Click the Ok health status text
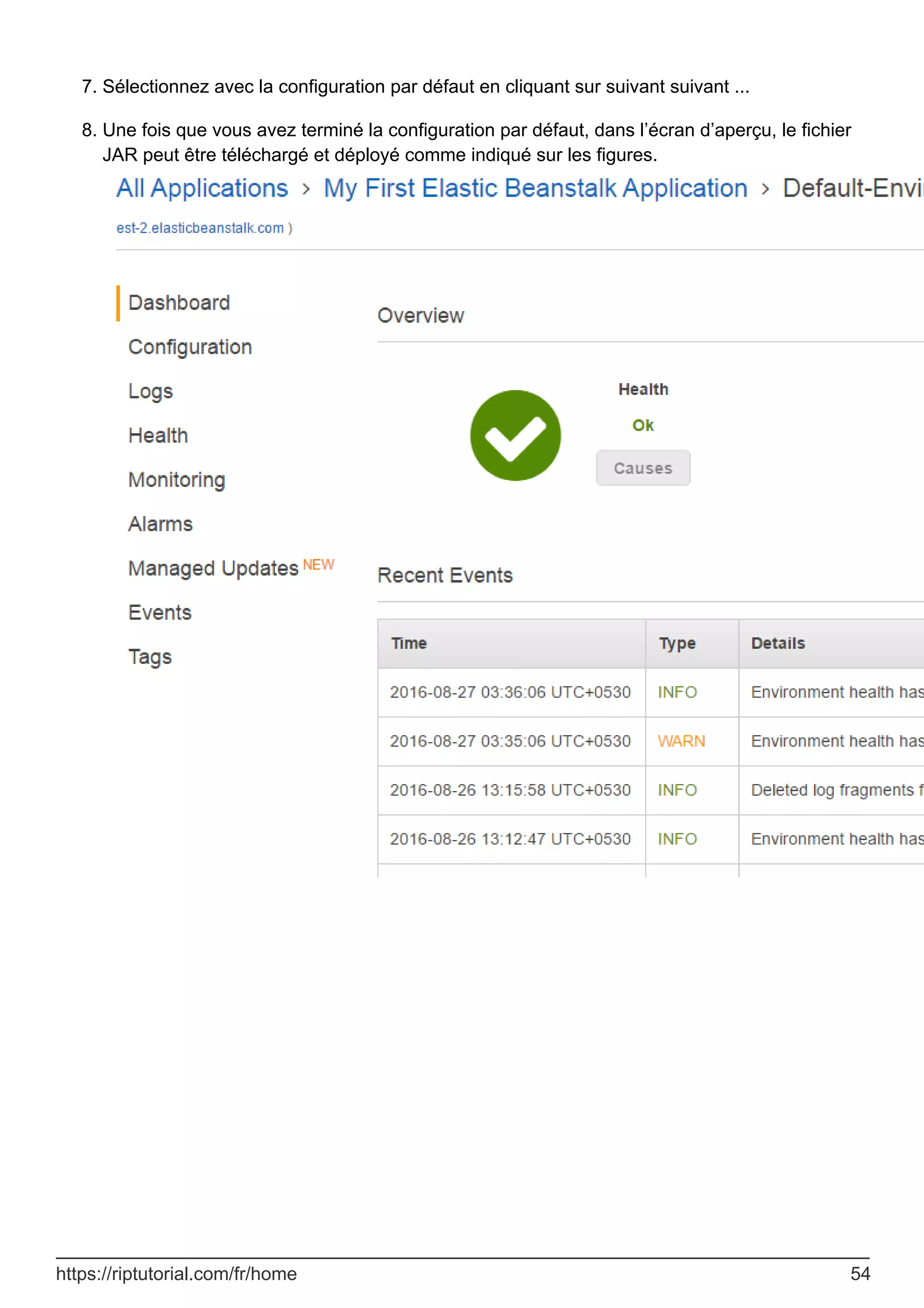The height and width of the screenshot is (1308, 924). (x=643, y=426)
